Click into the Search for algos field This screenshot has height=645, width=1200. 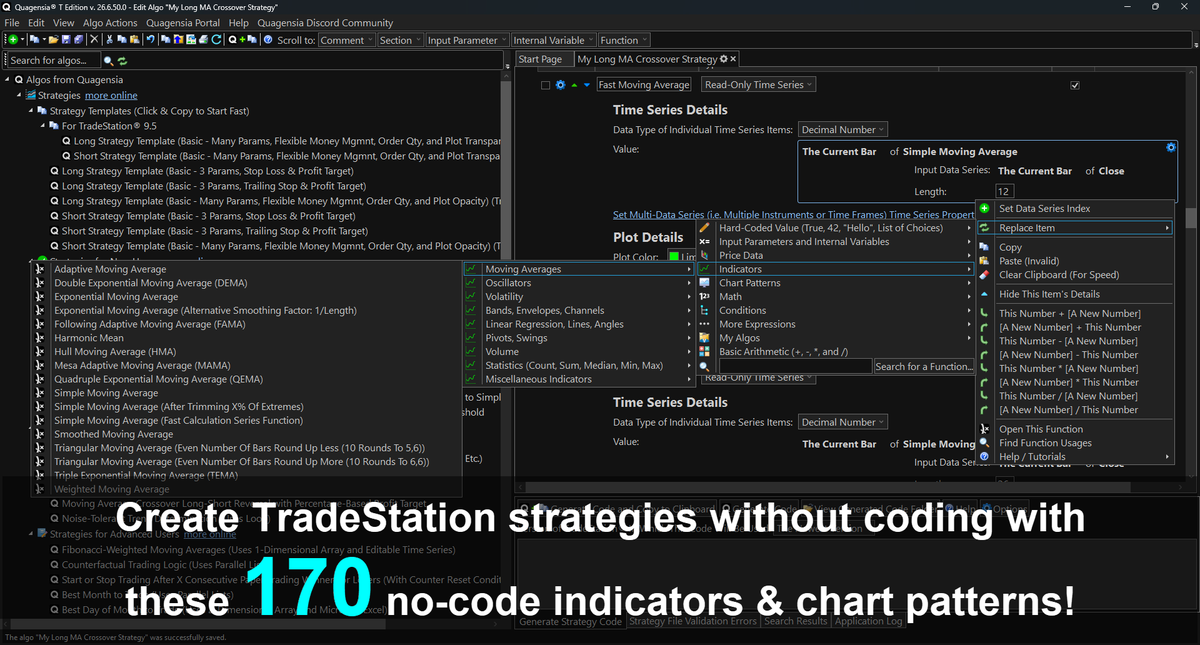[53, 61]
